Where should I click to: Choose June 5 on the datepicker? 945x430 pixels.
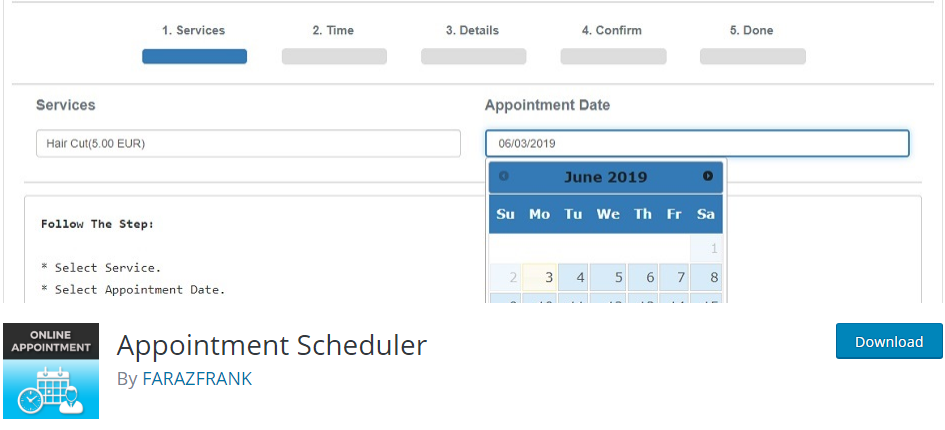607,277
